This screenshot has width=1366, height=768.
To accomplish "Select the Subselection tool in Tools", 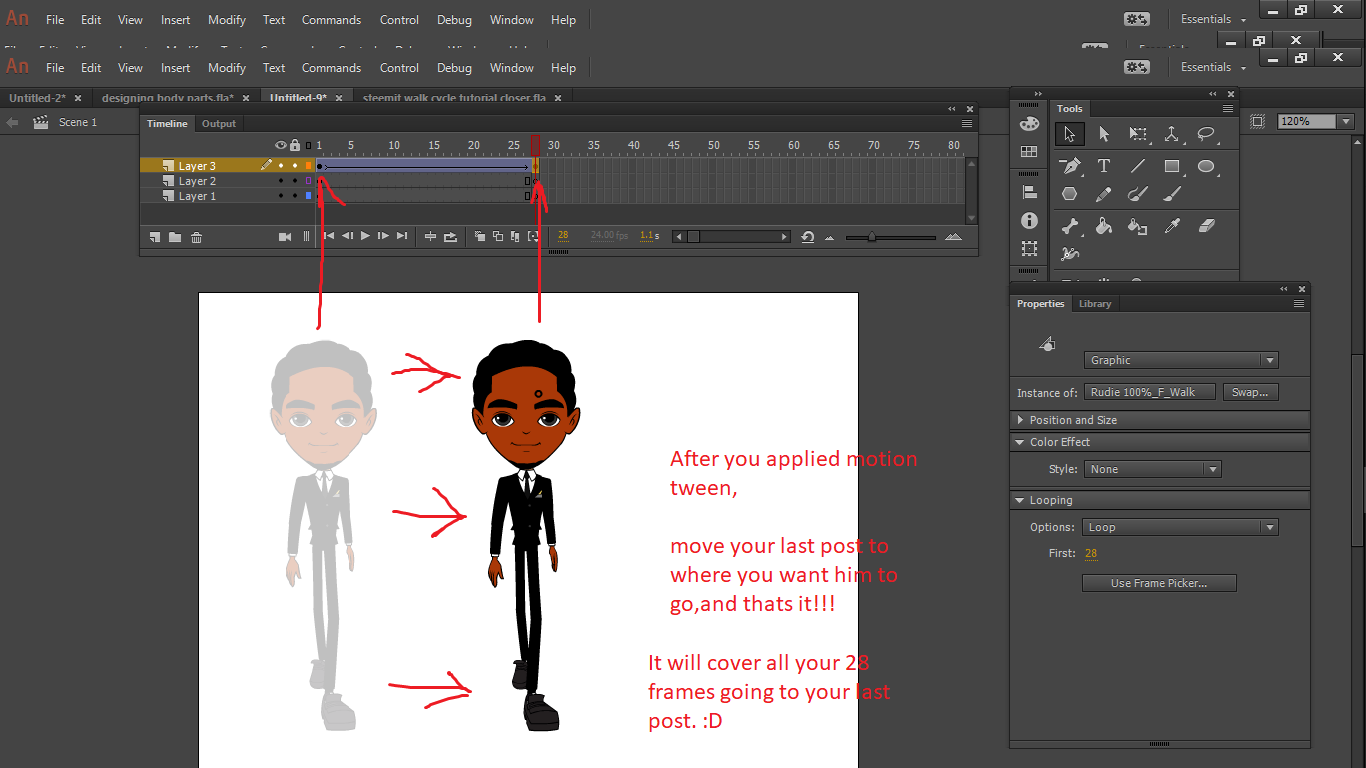I will [1104, 134].
